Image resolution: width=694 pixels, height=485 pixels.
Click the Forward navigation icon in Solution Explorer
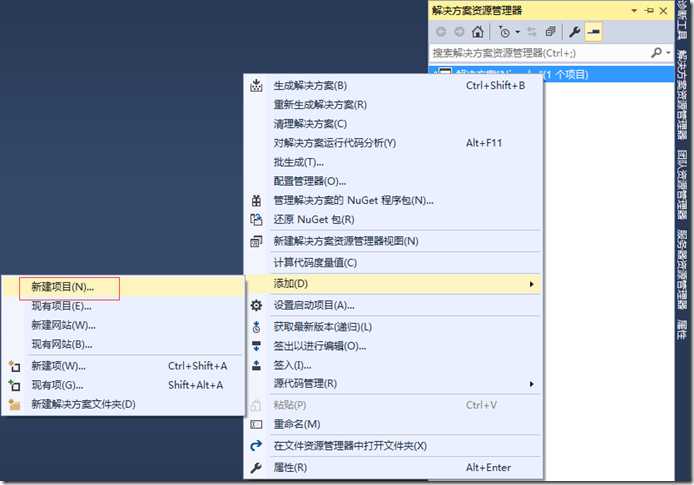(x=459, y=32)
